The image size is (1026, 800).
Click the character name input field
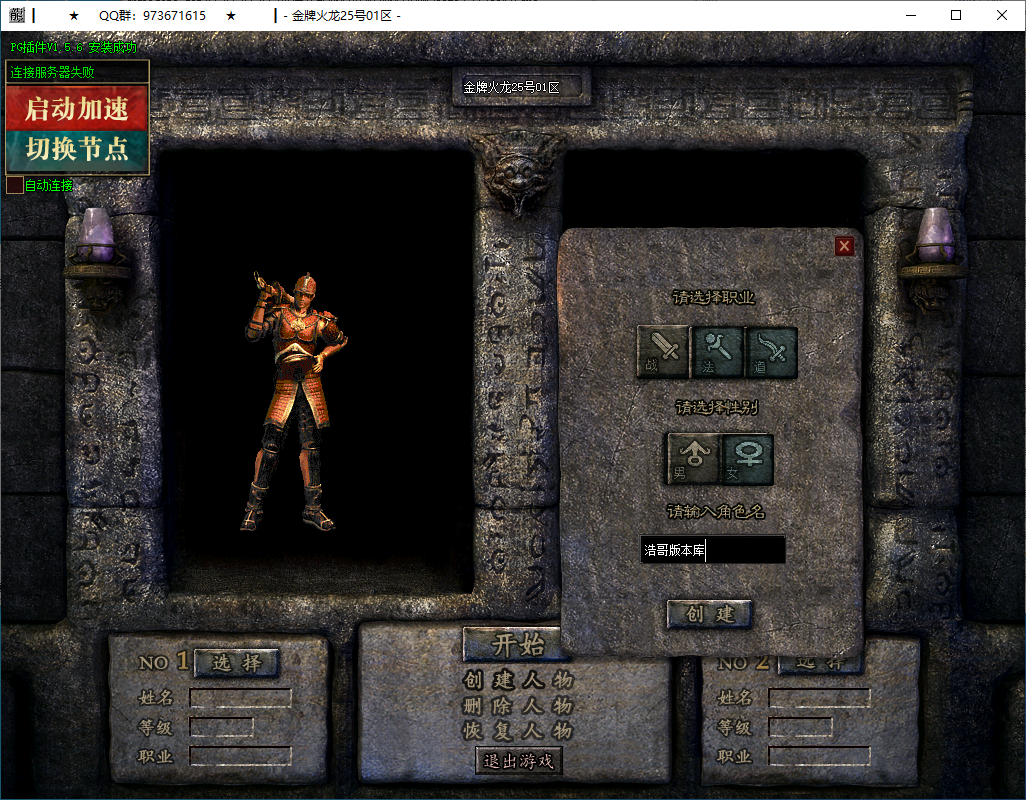tap(713, 549)
